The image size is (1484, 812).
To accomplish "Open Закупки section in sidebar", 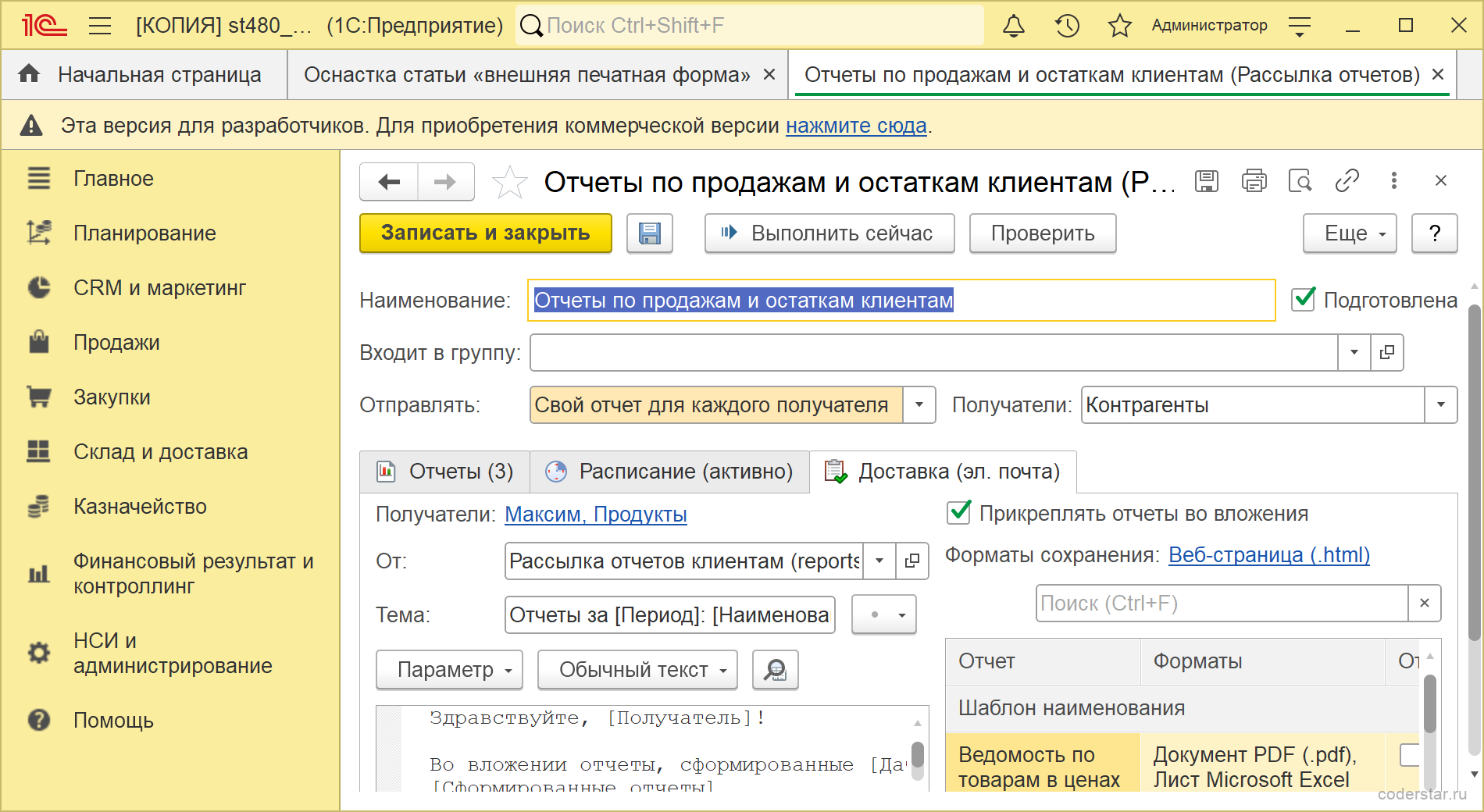I will [x=112, y=397].
